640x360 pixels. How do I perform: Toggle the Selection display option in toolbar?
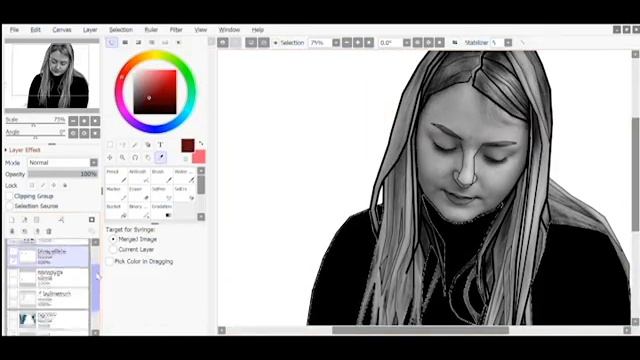pyautogui.click(x=289, y=42)
